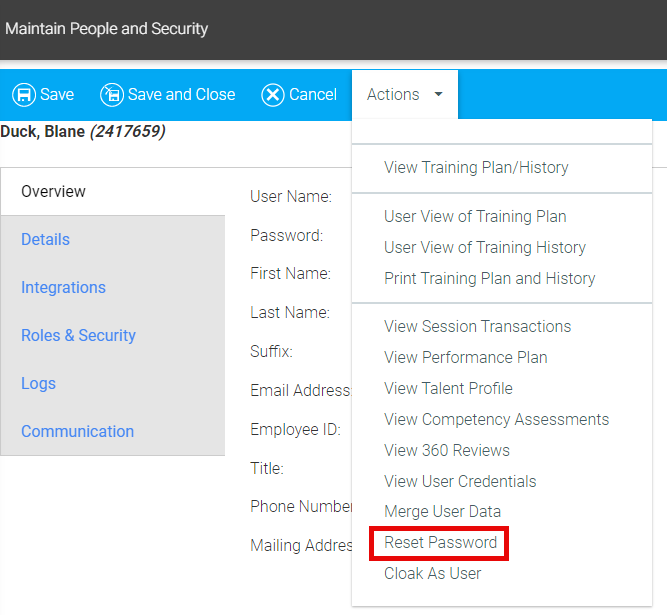Open View User Credentials
667x615 pixels.
click(x=460, y=481)
